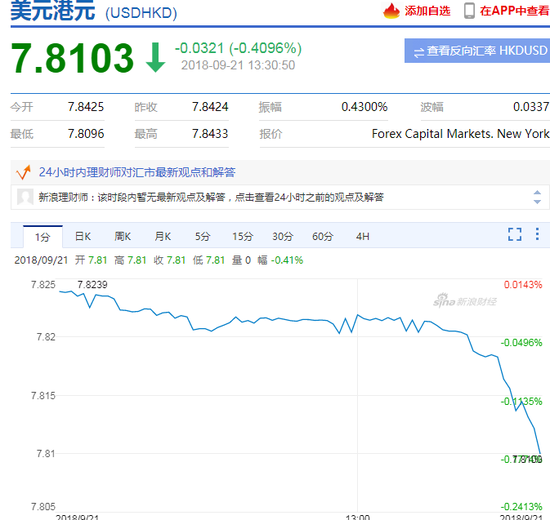Open the chart's three-dot options menu
Image resolution: width=550 pixels, height=520 pixels.
(537, 234)
